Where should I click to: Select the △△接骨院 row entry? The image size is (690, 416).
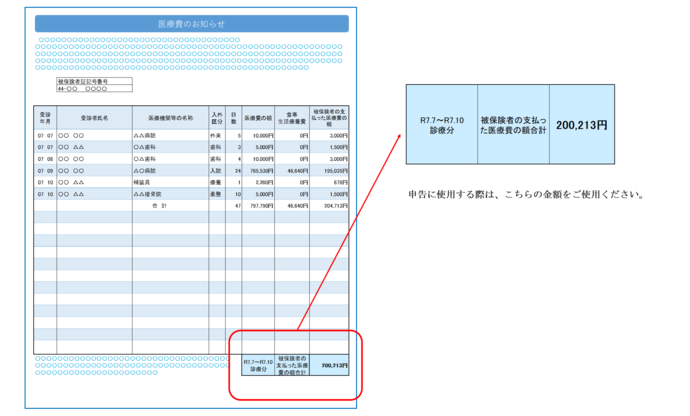click(x=150, y=195)
